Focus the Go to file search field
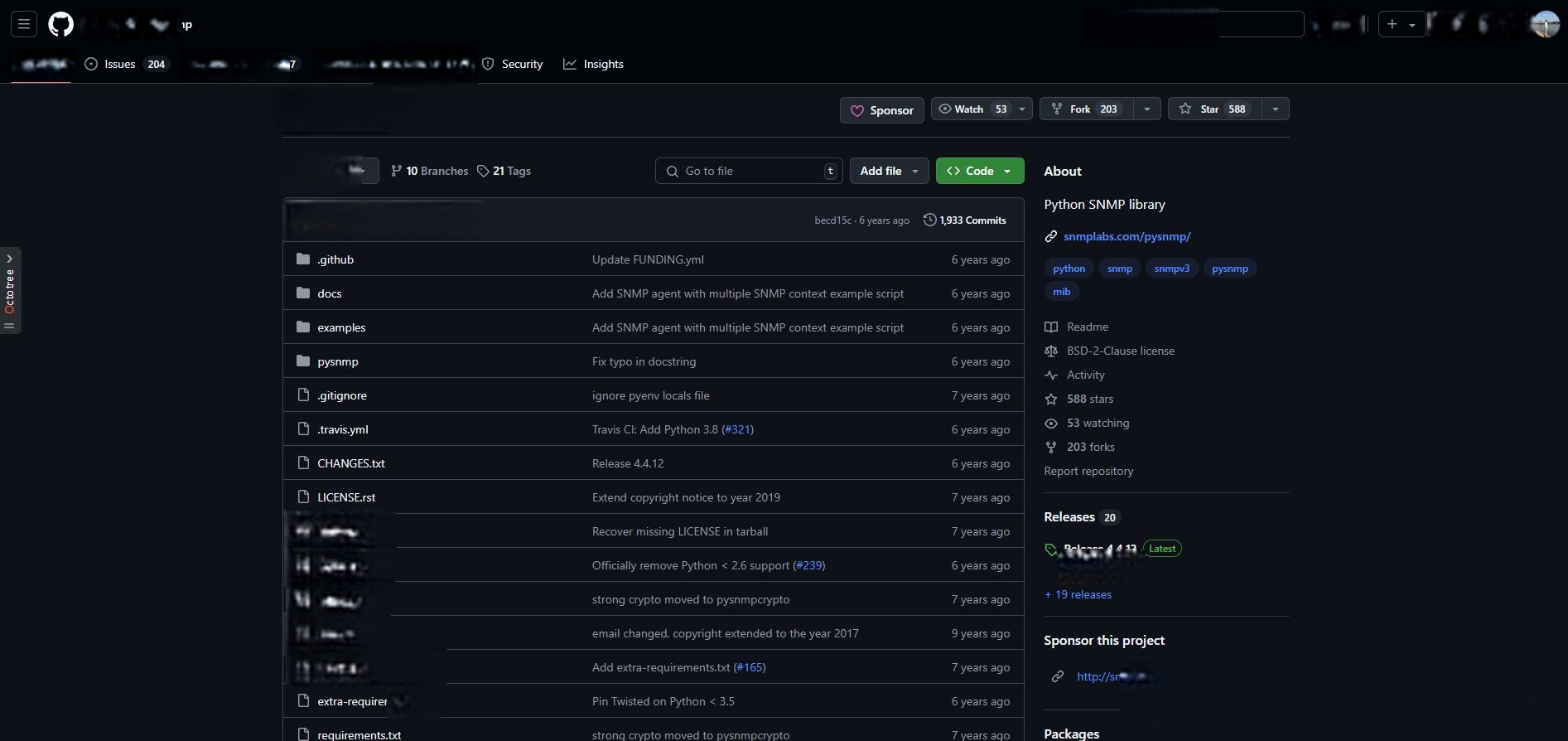Image resolution: width=1568 pixels, height=741 pixels. [749, 171]
